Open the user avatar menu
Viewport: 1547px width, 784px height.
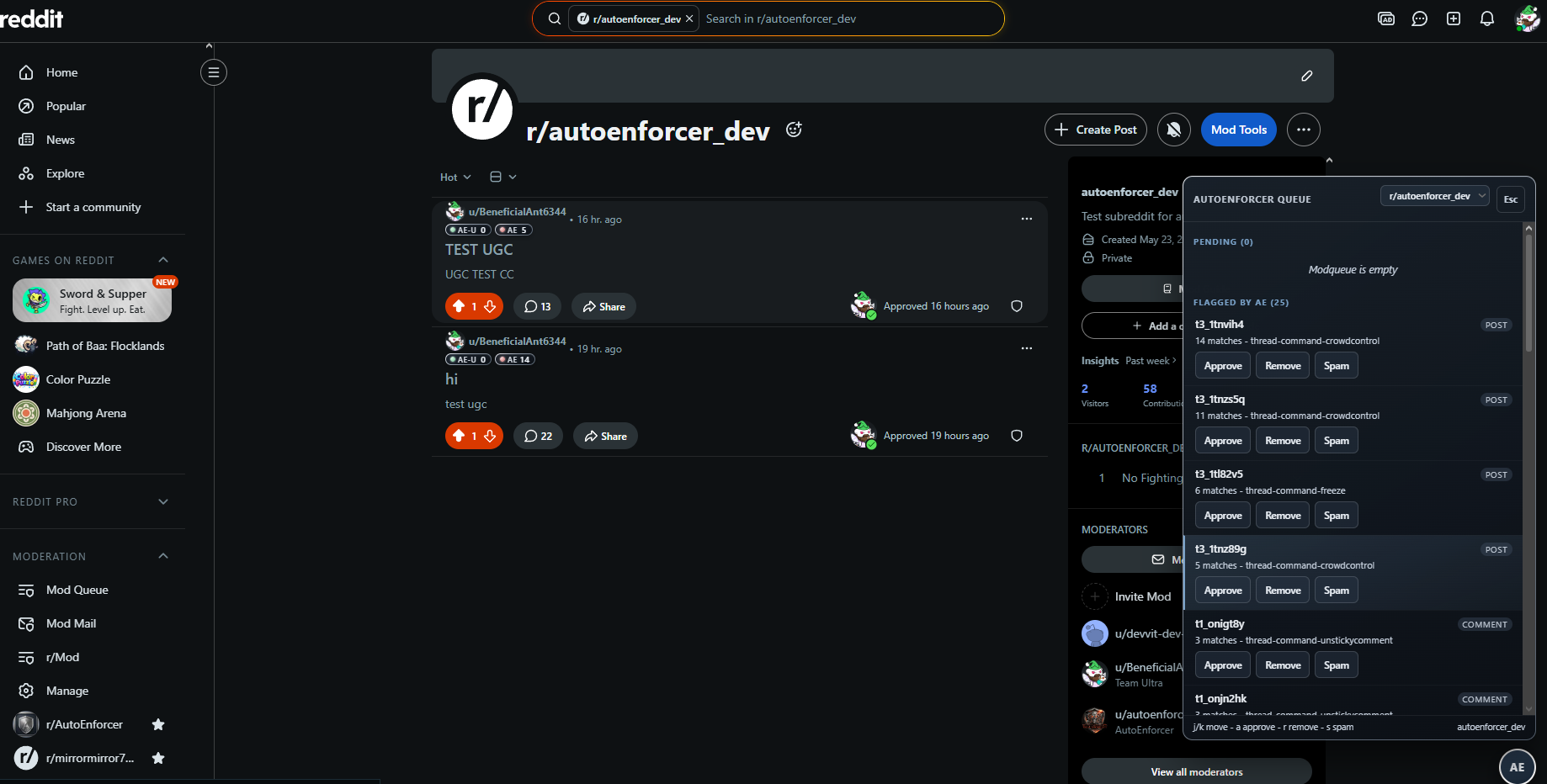point(1528,19)
